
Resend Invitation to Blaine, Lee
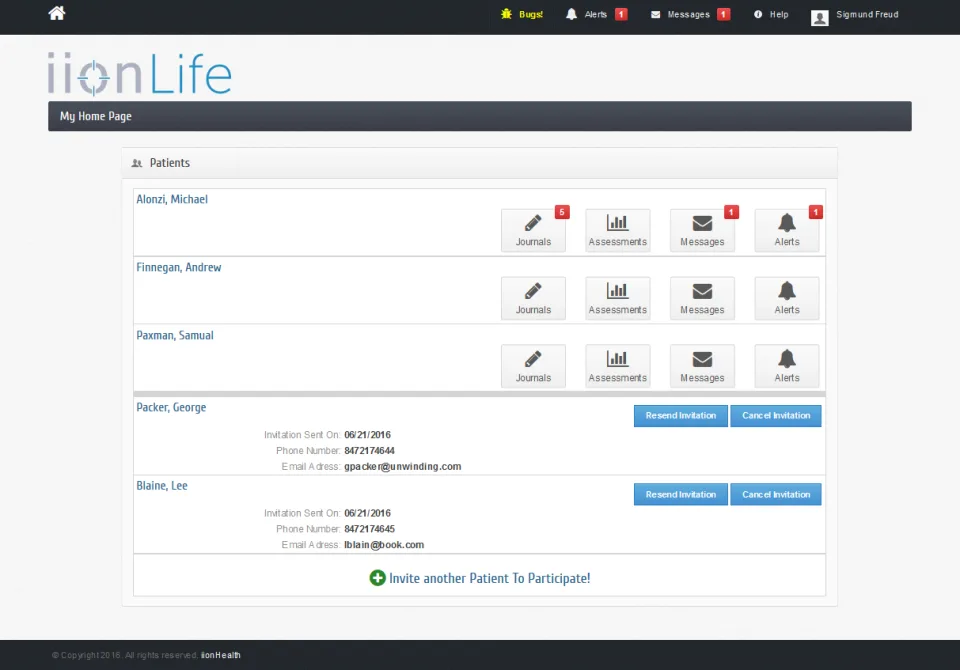point(680,494)
